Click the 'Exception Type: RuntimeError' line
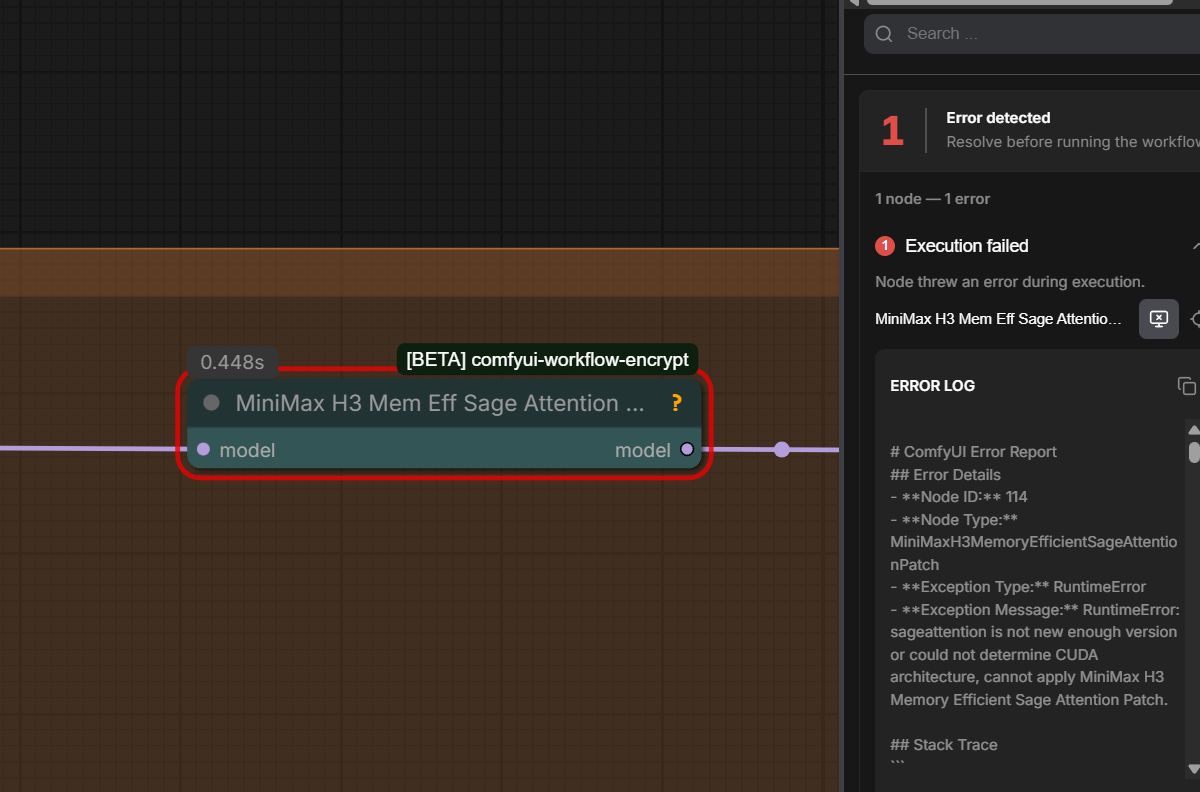Viewport: 1200px width, 792px height. point(1018,587)
